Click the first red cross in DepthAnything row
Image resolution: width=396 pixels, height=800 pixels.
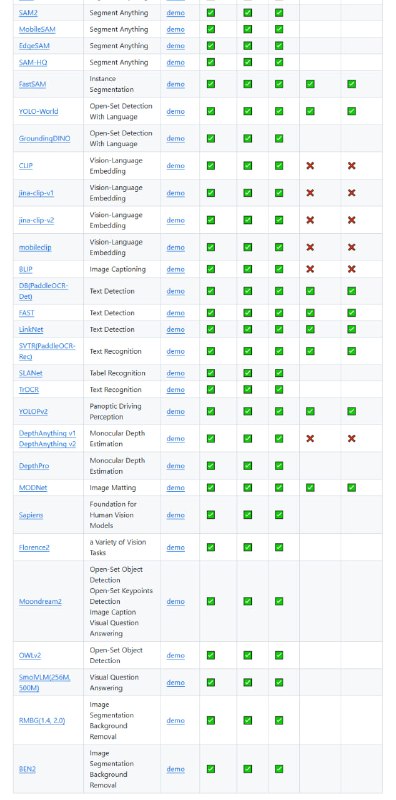pyautogui.click(x=310, y=438)
